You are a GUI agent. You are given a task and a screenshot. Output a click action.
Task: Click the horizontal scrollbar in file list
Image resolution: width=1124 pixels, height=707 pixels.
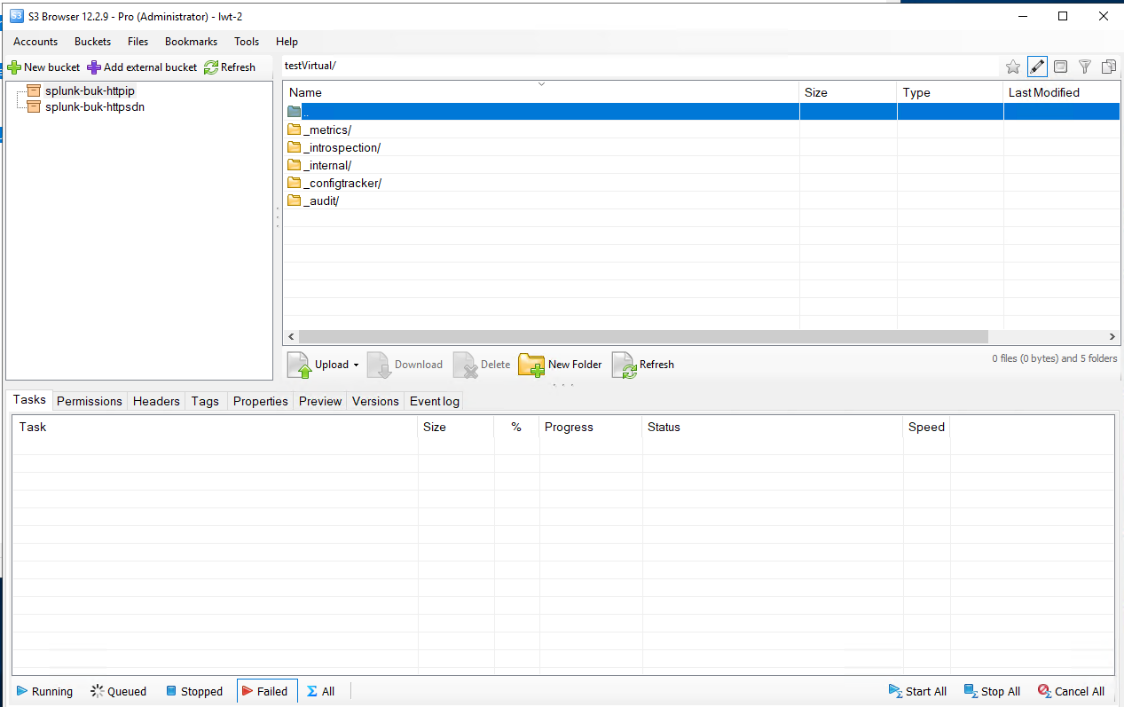click(642, 337)
